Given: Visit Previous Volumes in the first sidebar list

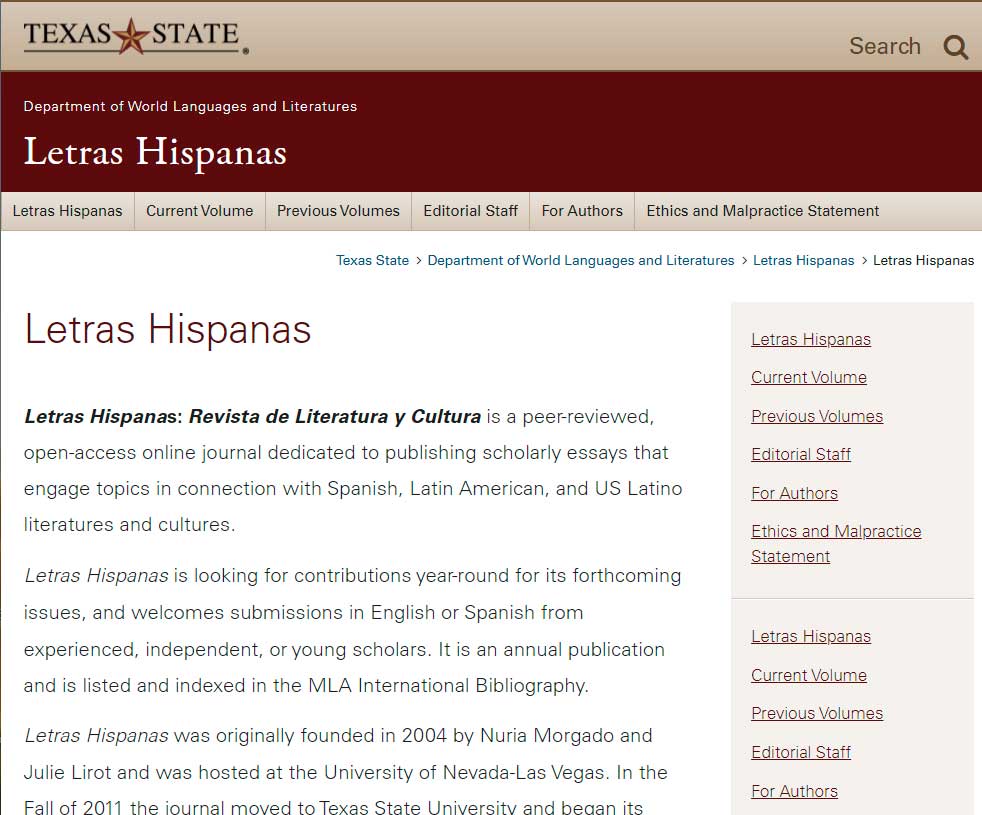Looking at the screenshot, I should [x=817, y=417].
